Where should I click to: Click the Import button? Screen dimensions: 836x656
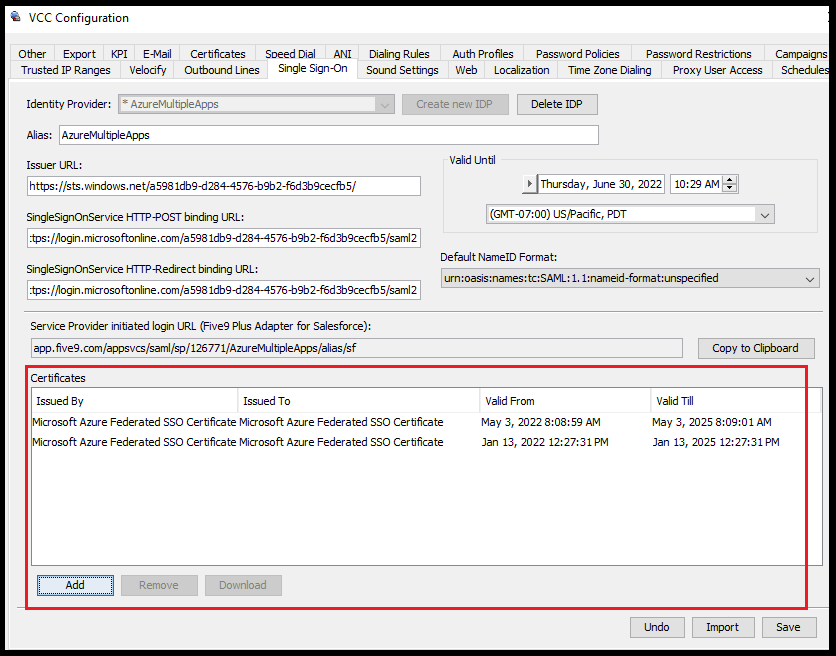pos(722,627)
